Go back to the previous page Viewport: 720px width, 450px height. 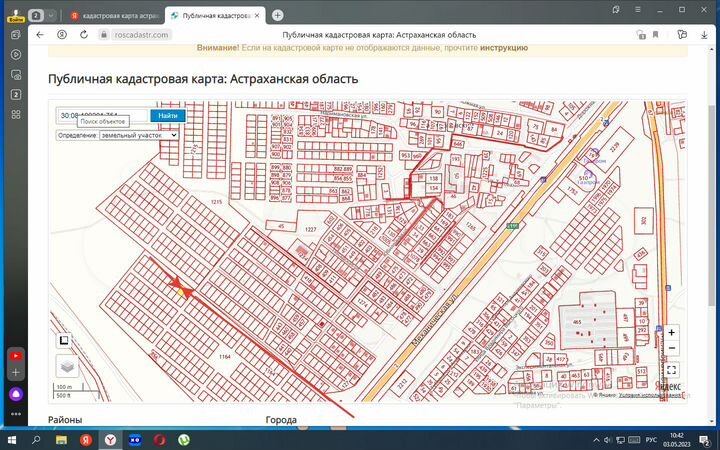(x=40, y=34)
